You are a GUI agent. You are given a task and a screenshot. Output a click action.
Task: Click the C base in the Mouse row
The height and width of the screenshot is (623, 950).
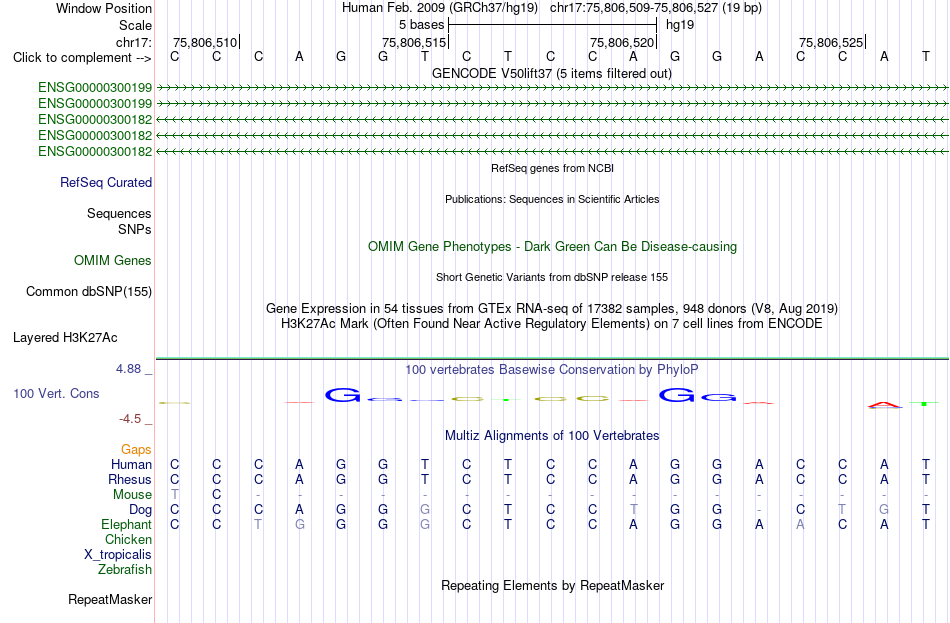pyautogui.click(x=217, y=495)
